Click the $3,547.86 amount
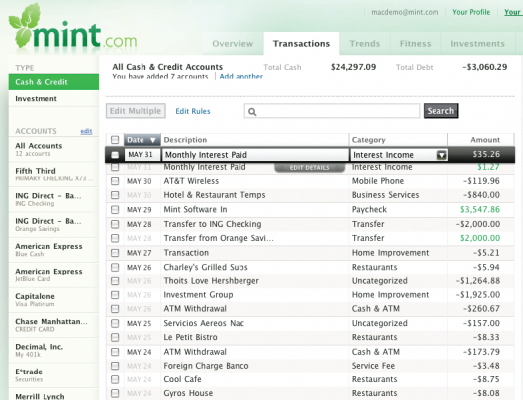The height and width of the screenshot is (400, 523). tap(480, 210)
